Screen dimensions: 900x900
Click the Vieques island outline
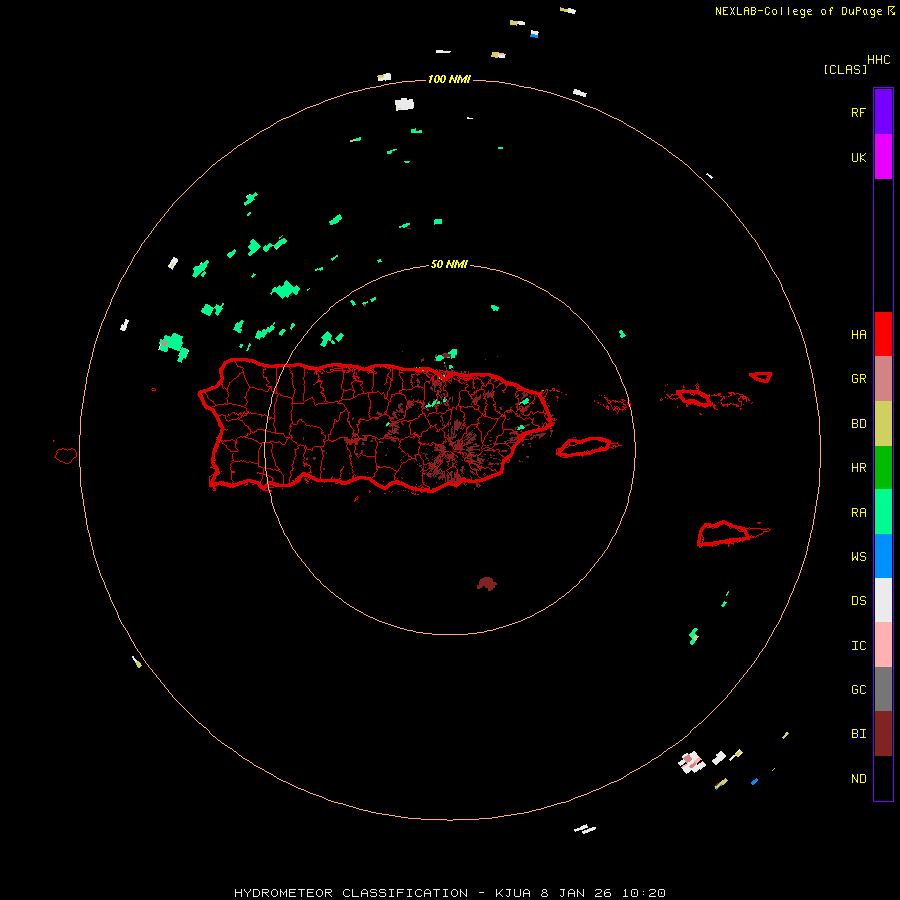[584, 447]
